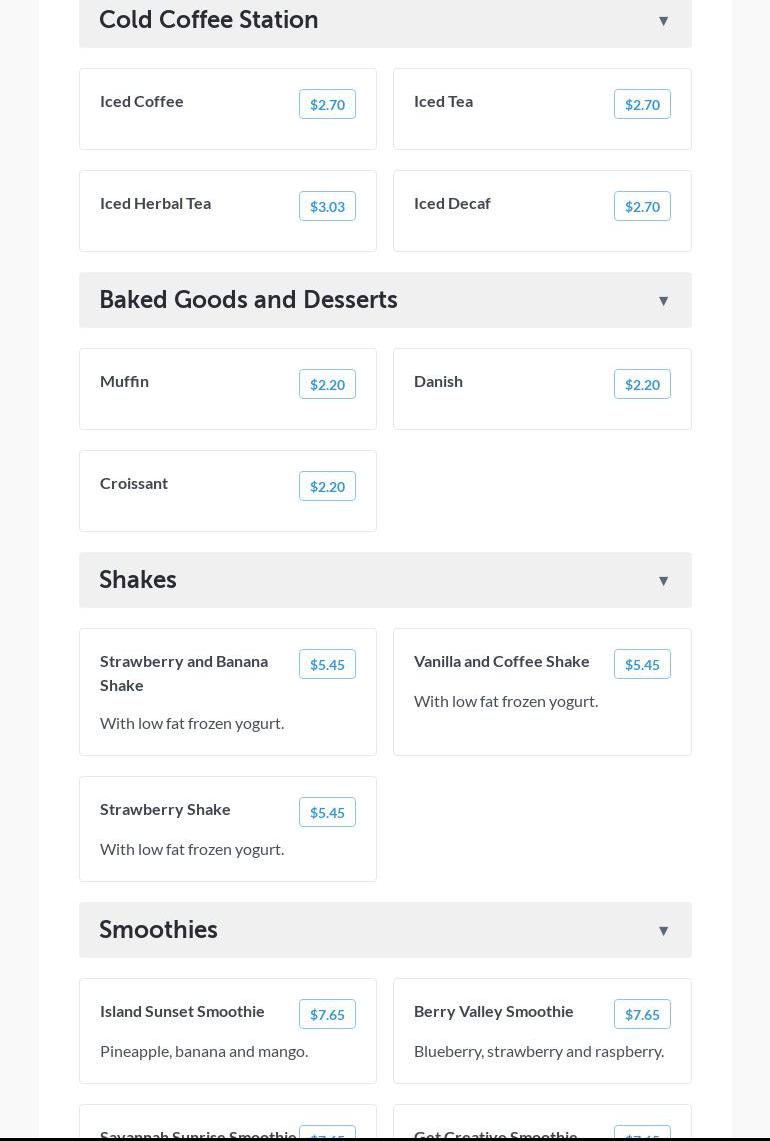Collapse the Baked Goods and Desserts arrow
The image size is (770, 1141).
coord(663,301)
